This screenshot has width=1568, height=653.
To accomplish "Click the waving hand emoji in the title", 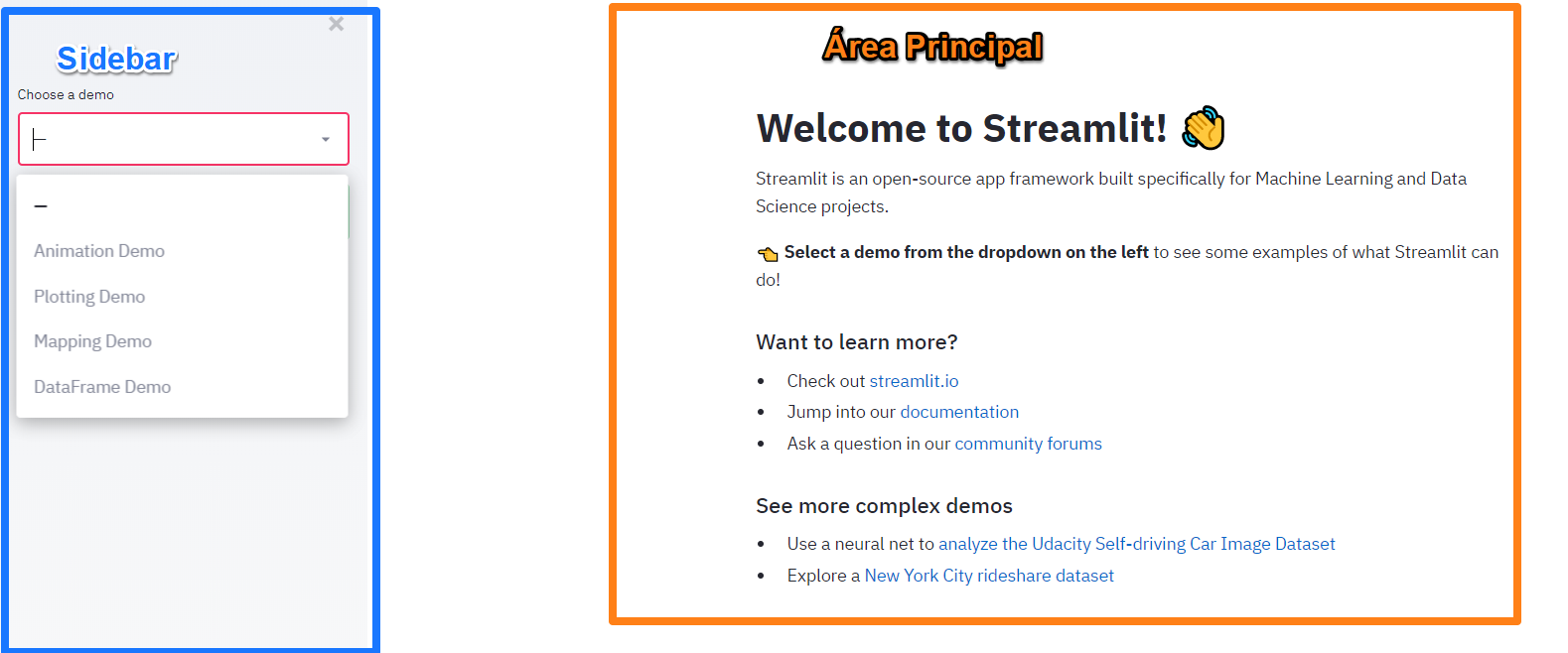I will [1203, 128].
